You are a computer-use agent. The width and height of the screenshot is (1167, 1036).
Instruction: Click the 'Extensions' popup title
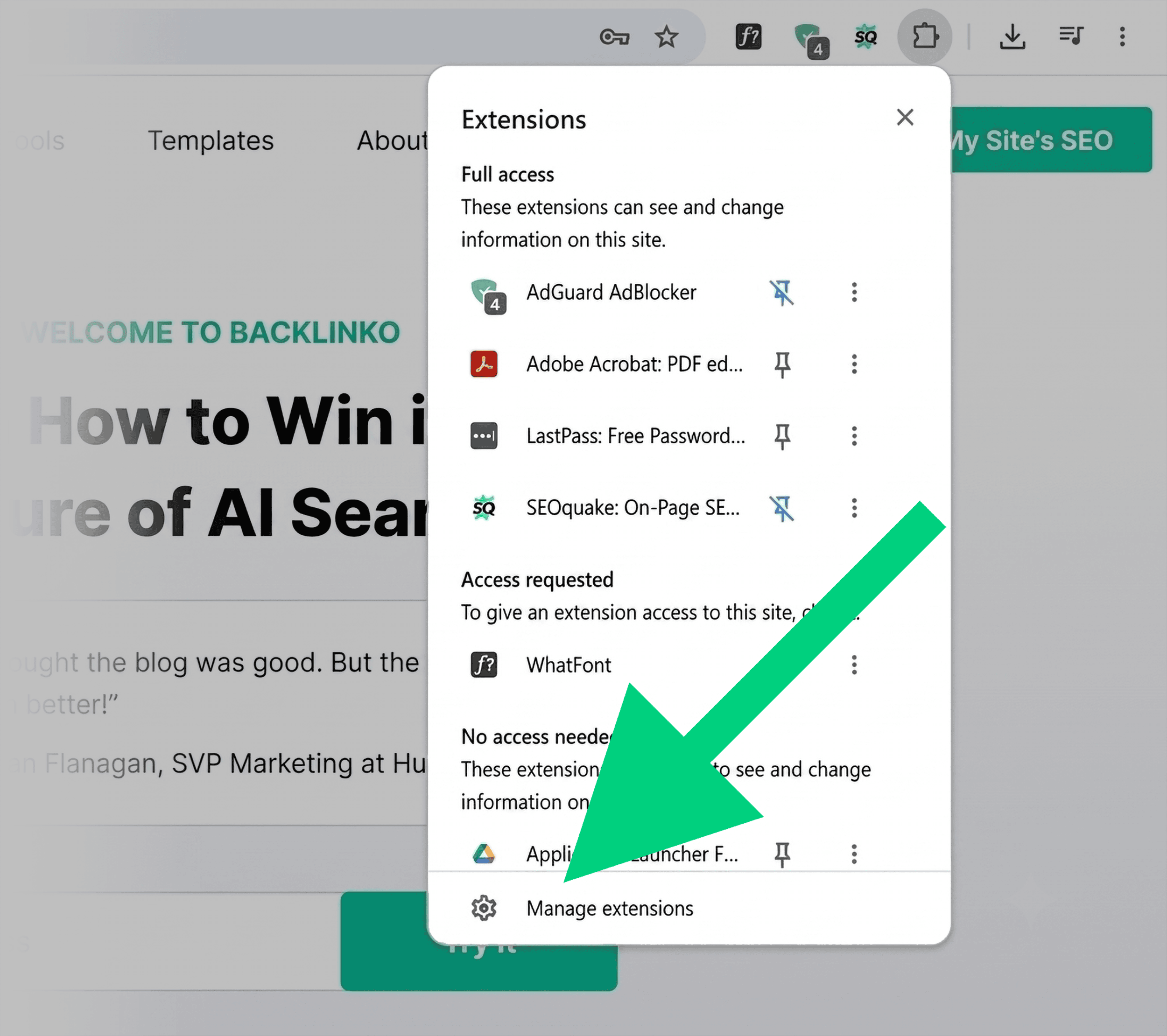(x=524, y=120)
